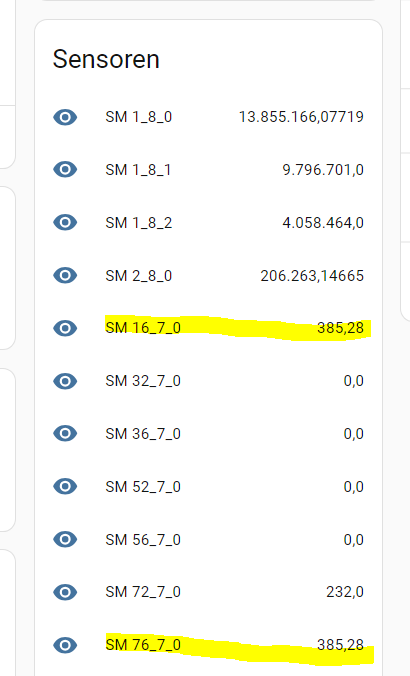Click the eye icon beside SM 1_8_0
410x676 pixels.
pos(65,117)
